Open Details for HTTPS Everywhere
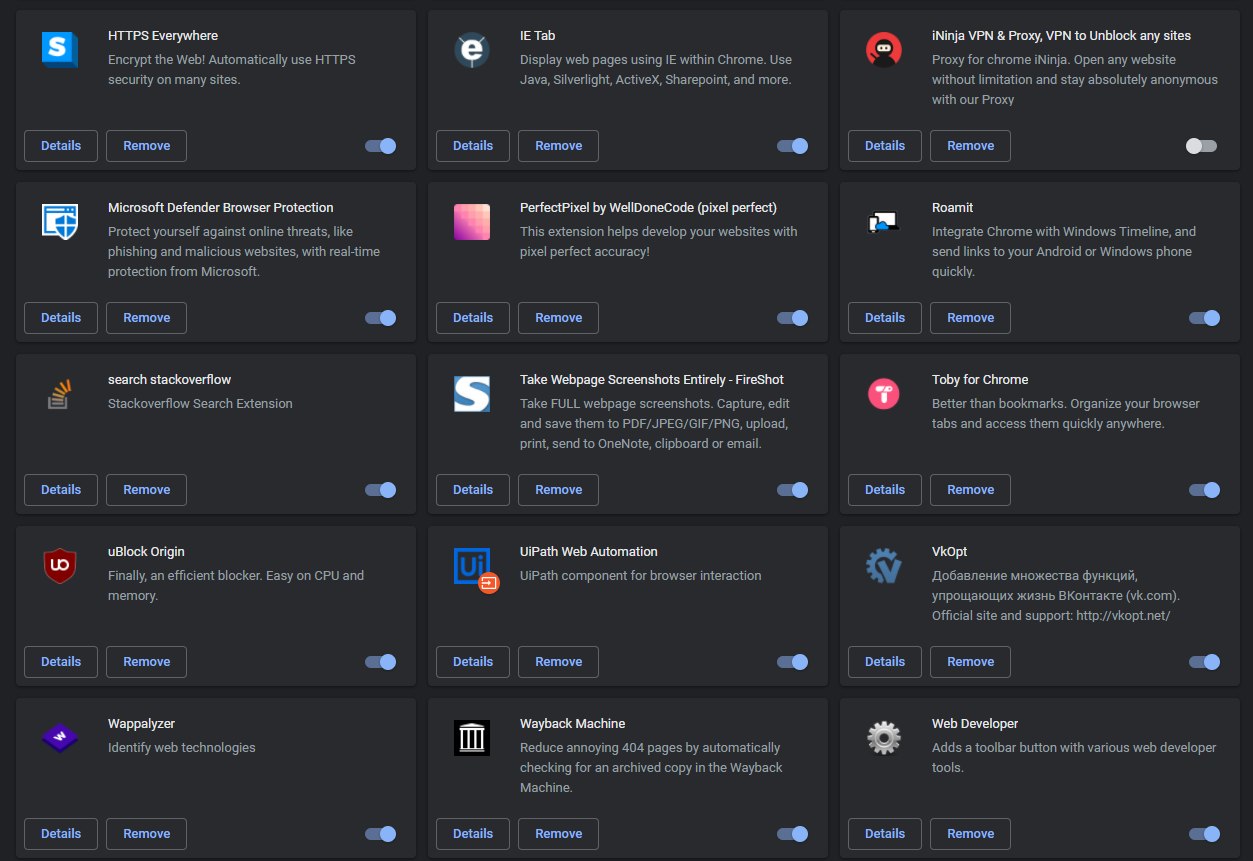1253x861 pixels. [x=61, y=146]
